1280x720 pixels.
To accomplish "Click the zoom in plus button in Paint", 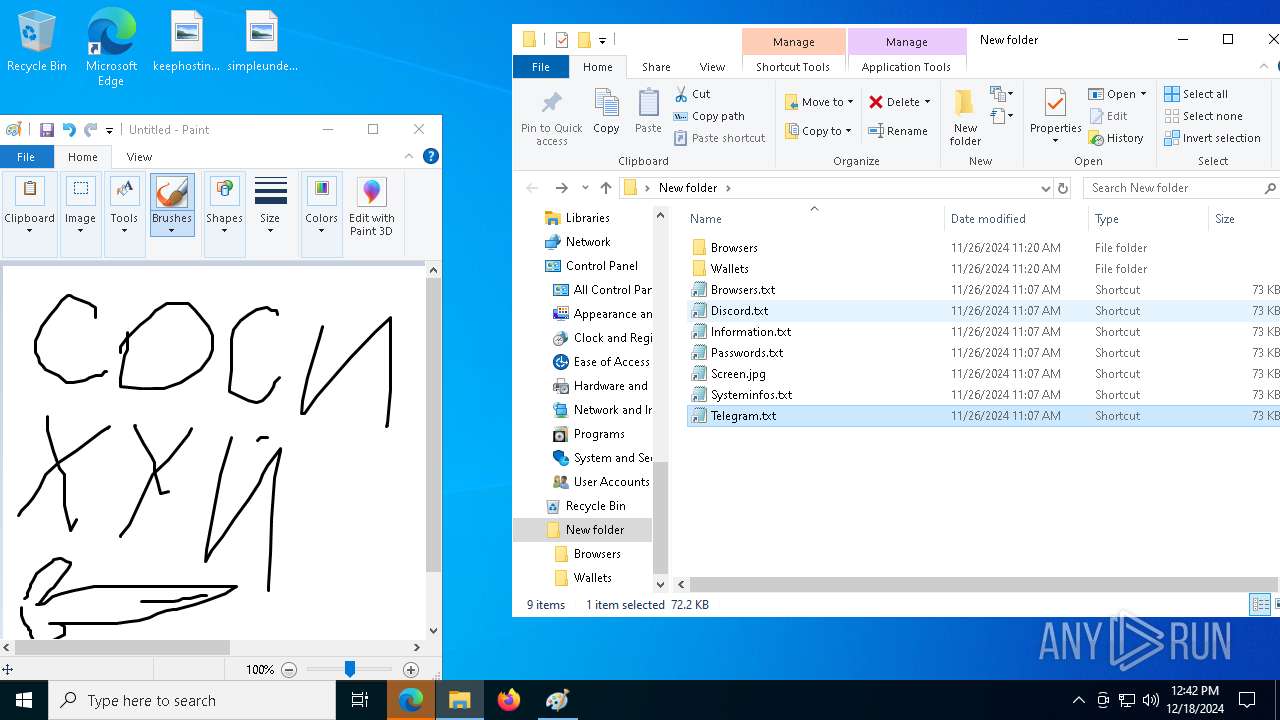I will tap(411, 670).
